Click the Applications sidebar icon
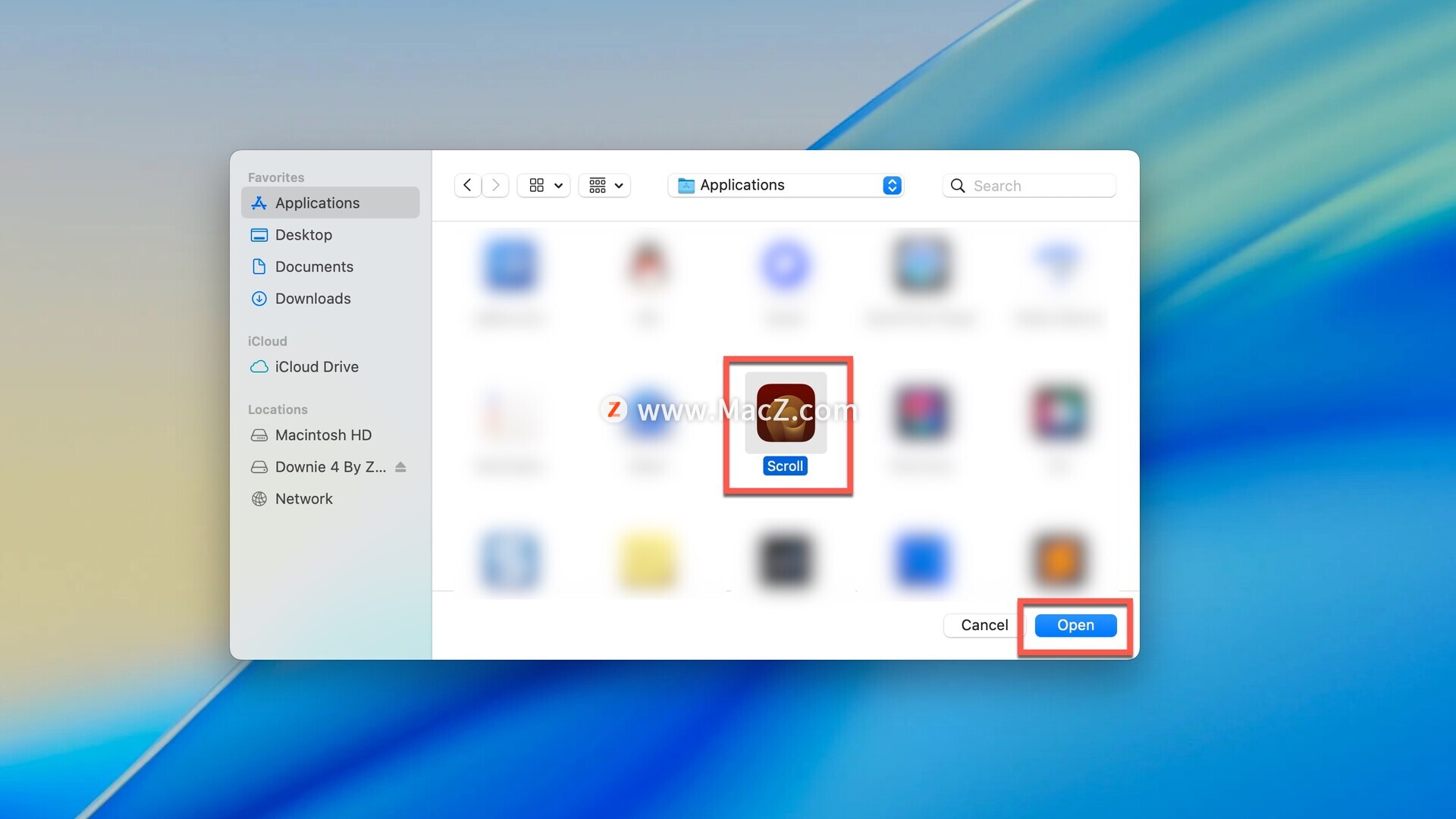 pos(259,202)
